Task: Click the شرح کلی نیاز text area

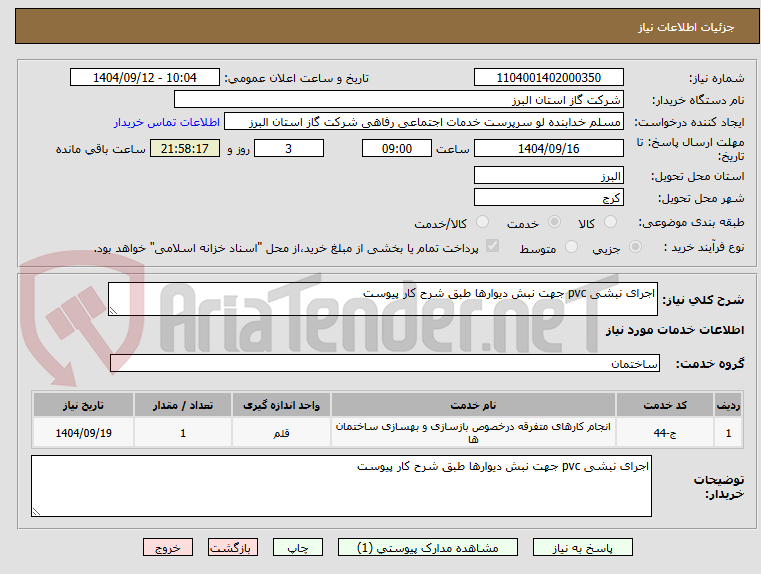Action: [x=382, y=299]
